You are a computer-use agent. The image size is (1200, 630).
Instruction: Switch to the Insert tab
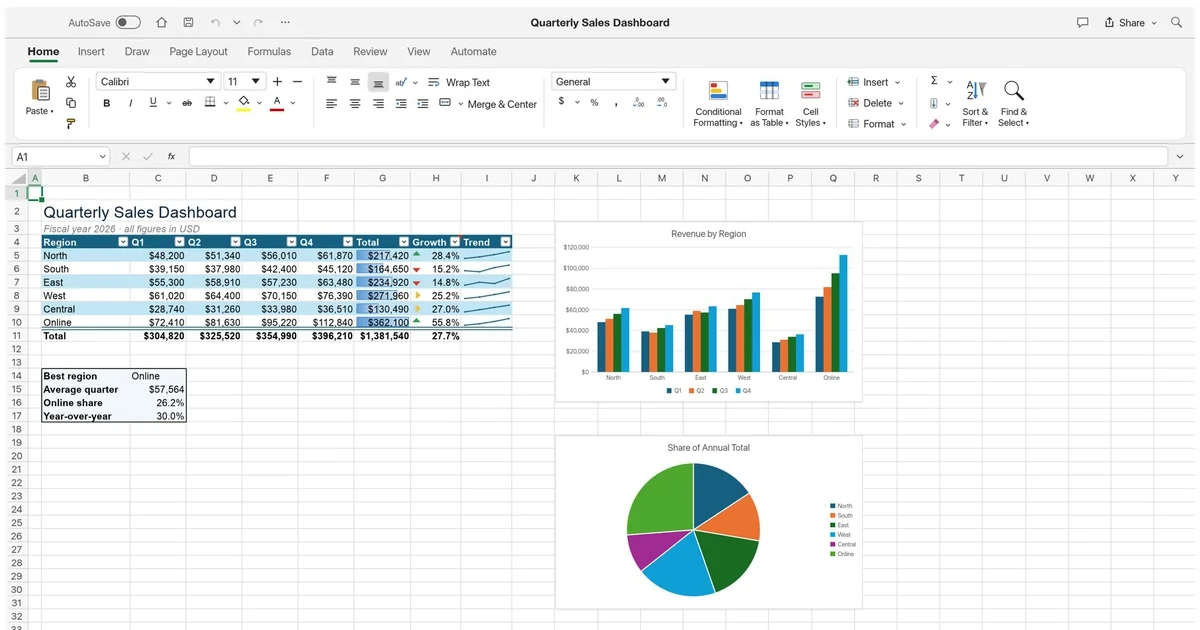pyautogui.click(x=91, y=52)
